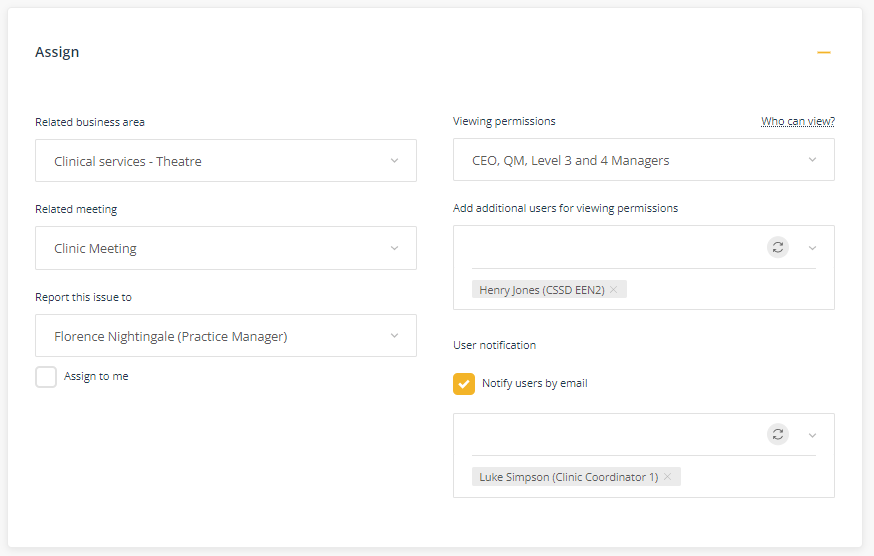
Task: Tick the Assign to me checkbox
Action: tap(46, 377)
